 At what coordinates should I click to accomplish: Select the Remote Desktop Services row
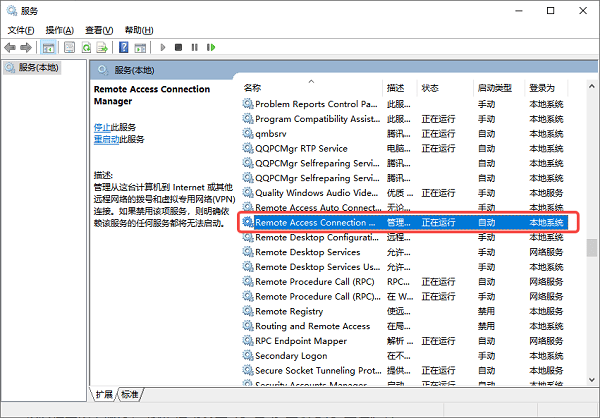point(405,252)
